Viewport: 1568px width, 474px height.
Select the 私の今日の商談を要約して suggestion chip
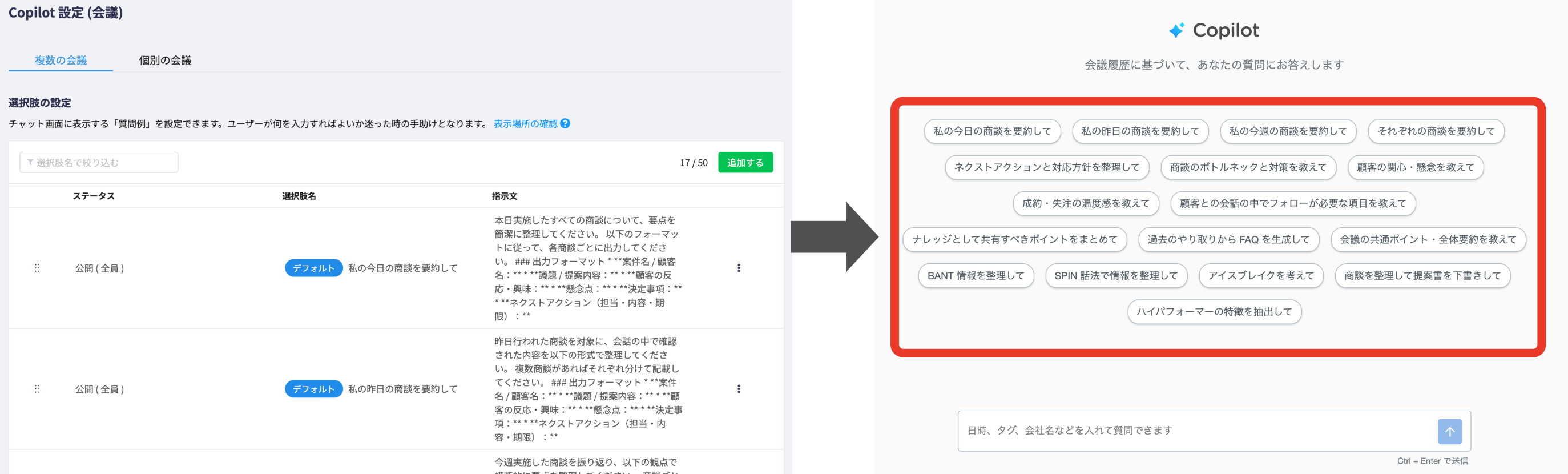pos(992,131)
